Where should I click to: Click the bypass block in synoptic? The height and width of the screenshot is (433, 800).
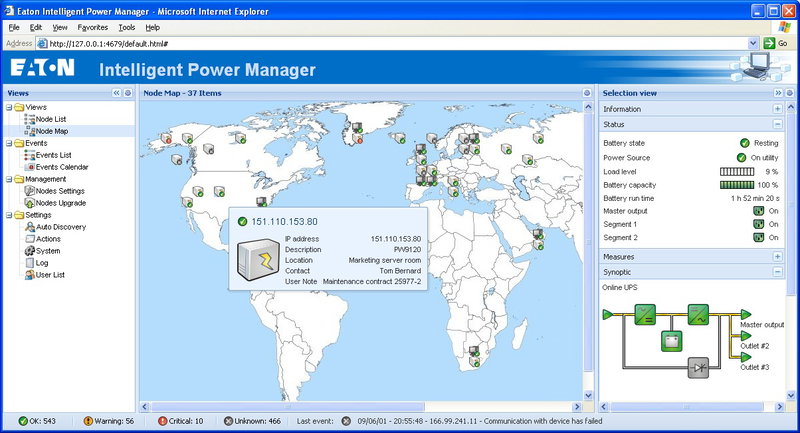tap(698, 367)
